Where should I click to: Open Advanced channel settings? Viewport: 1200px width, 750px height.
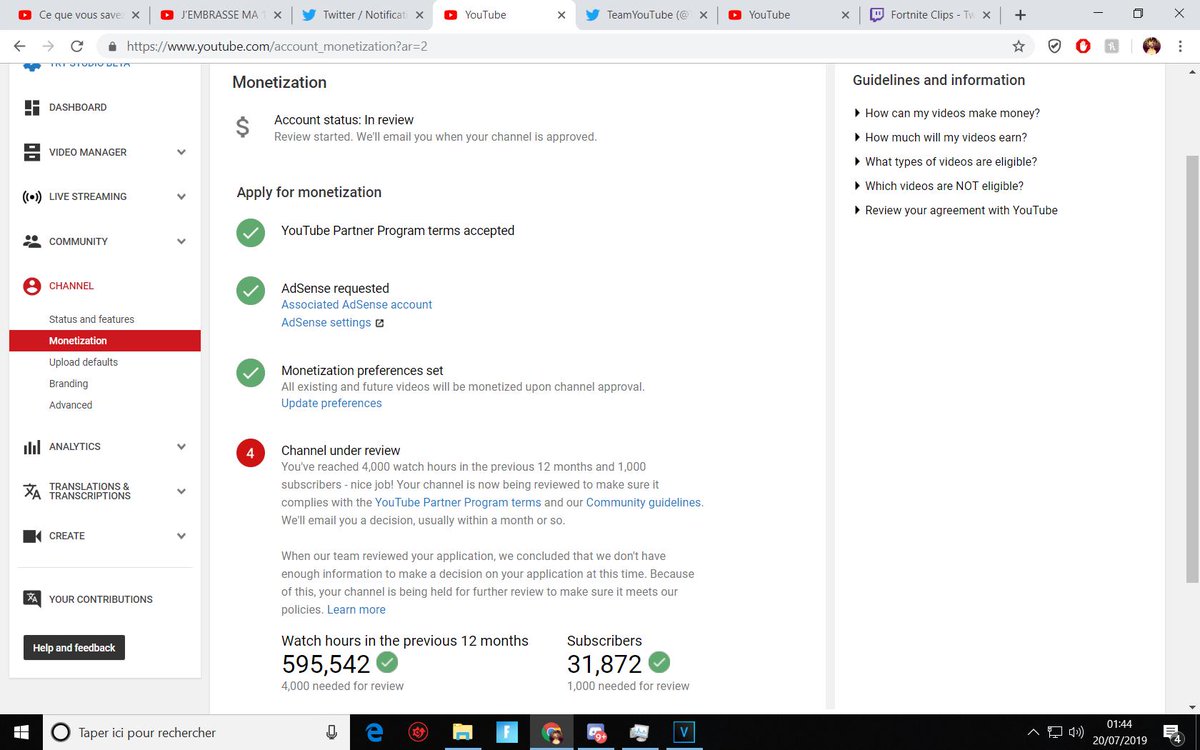(70, 405)
